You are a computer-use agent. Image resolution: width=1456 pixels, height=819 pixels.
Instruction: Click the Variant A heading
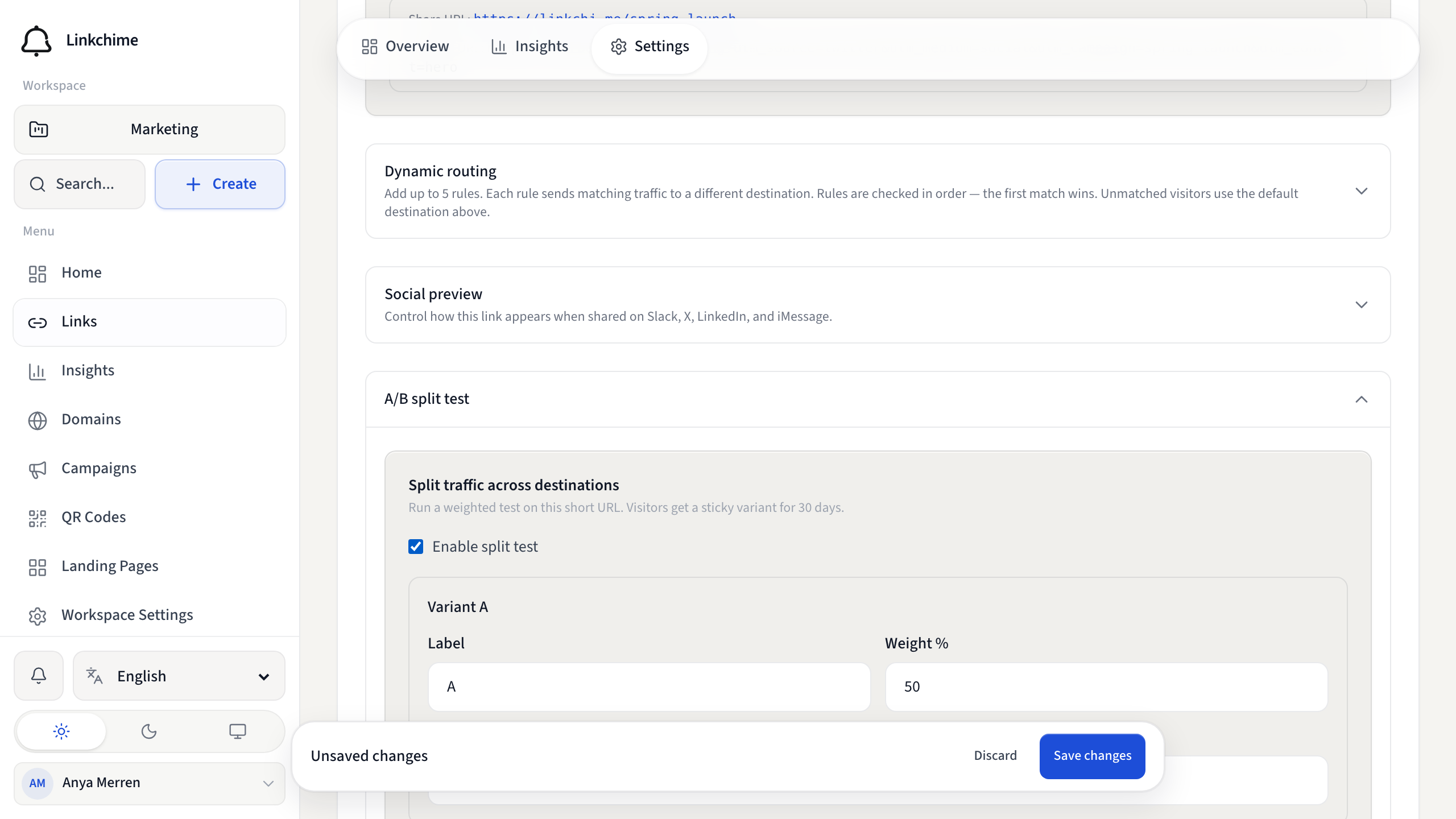458,607
